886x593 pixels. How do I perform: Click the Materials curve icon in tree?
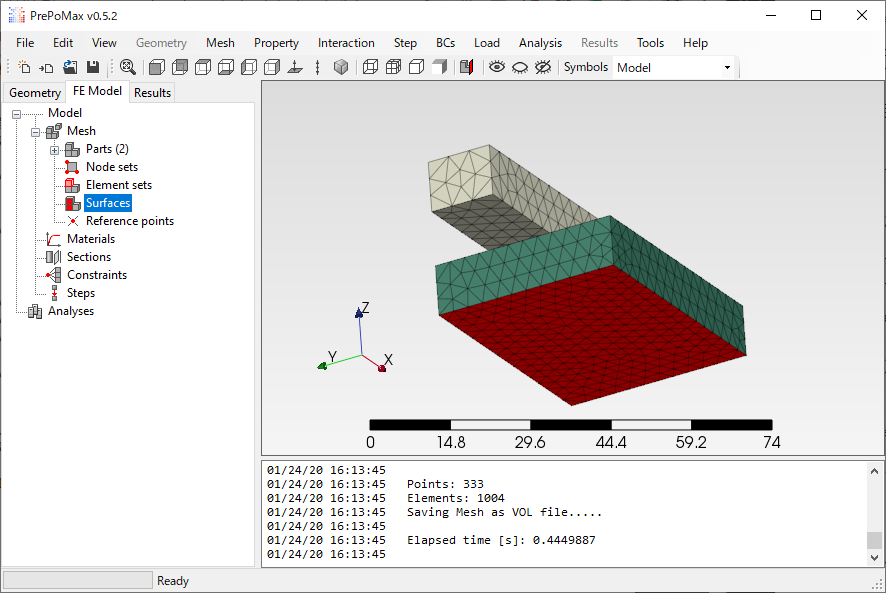click(54, 239)
